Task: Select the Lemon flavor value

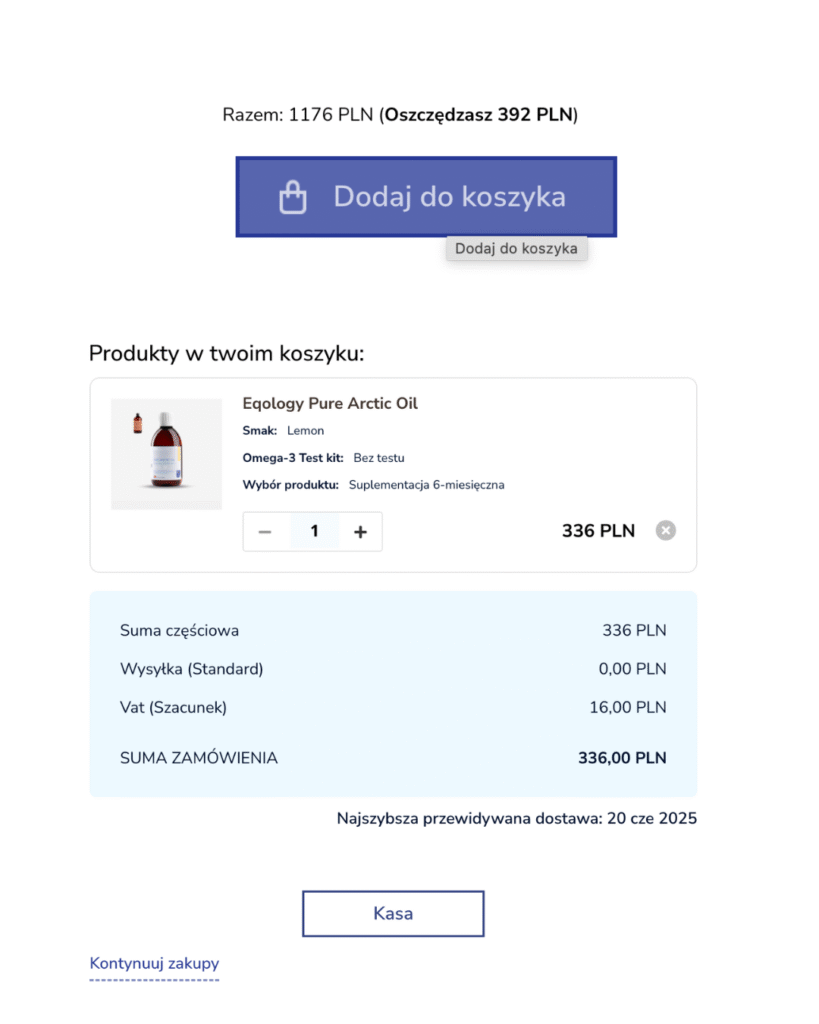Action: 306,431
